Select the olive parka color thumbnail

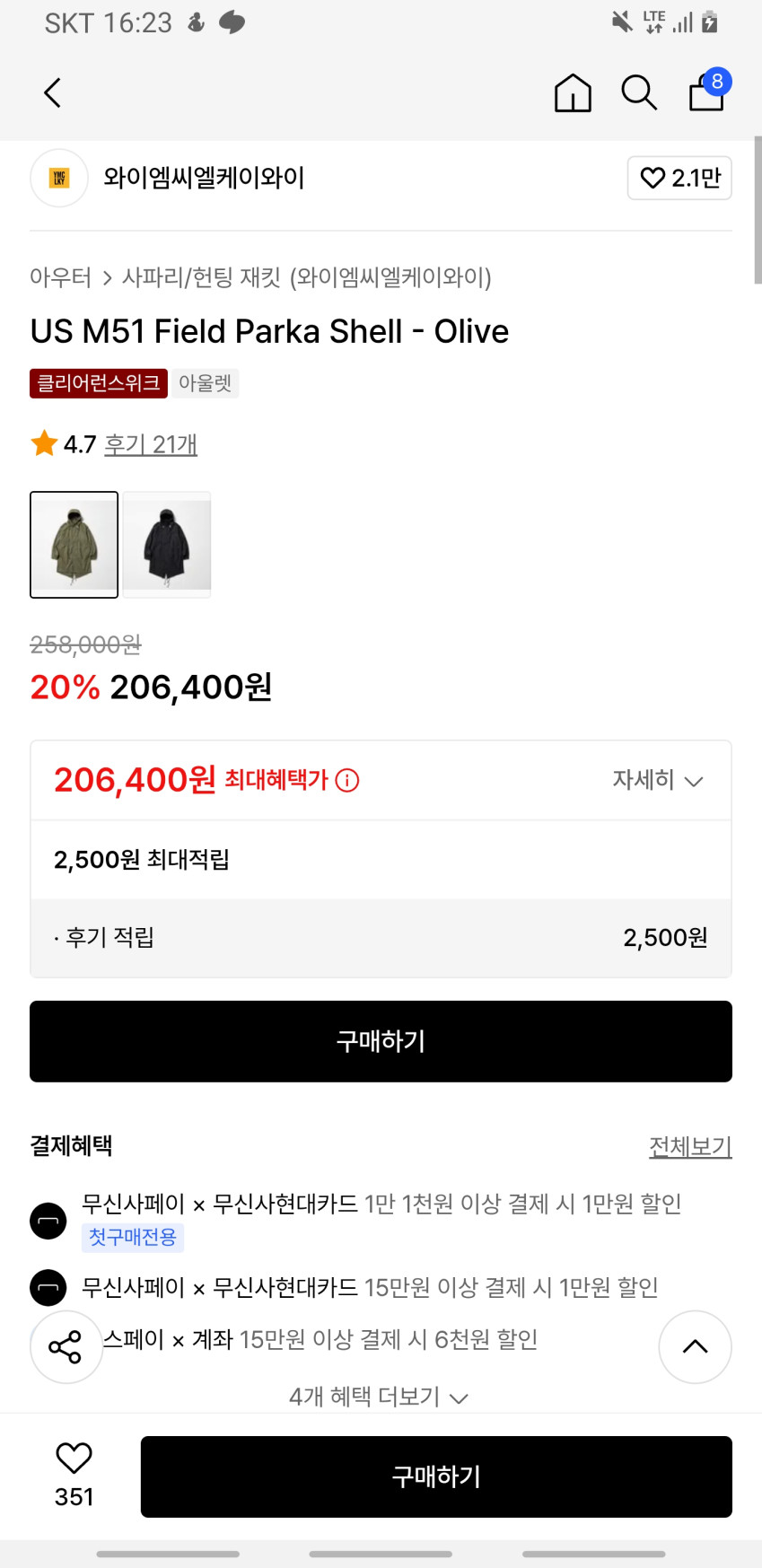[74, 544]
